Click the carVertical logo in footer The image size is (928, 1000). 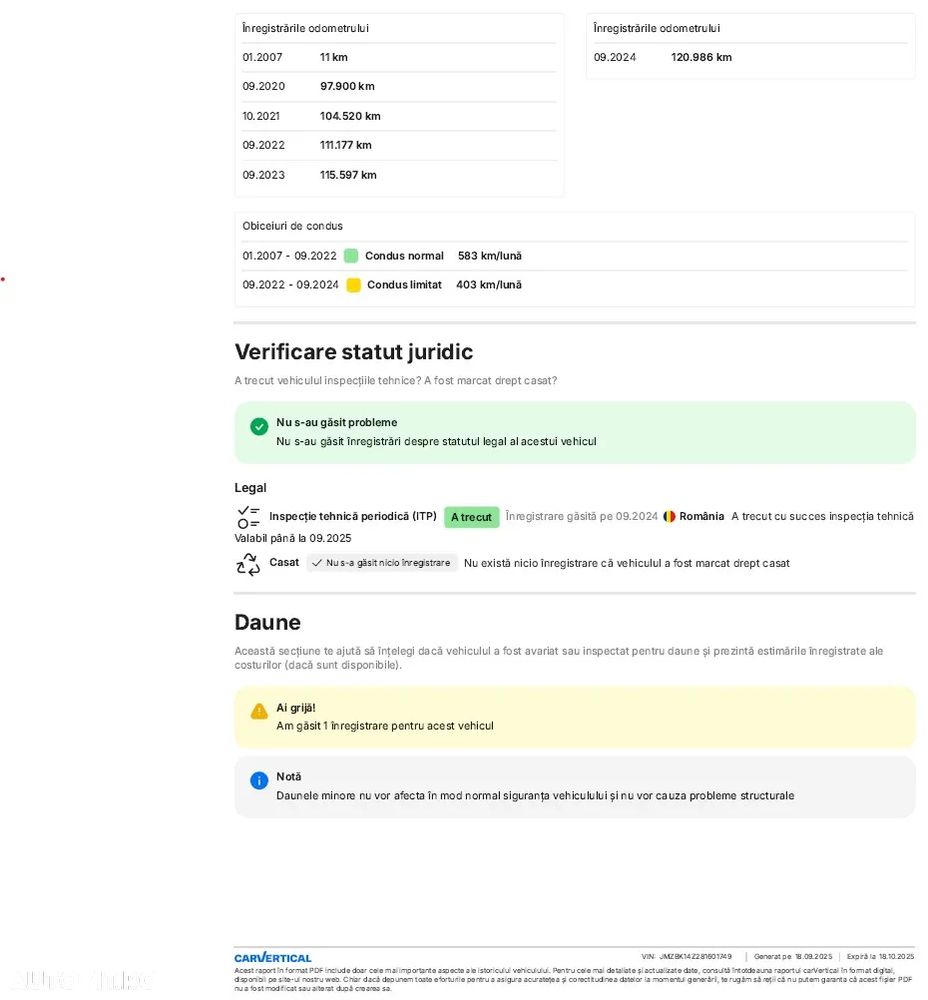click(x=273, y=958)
